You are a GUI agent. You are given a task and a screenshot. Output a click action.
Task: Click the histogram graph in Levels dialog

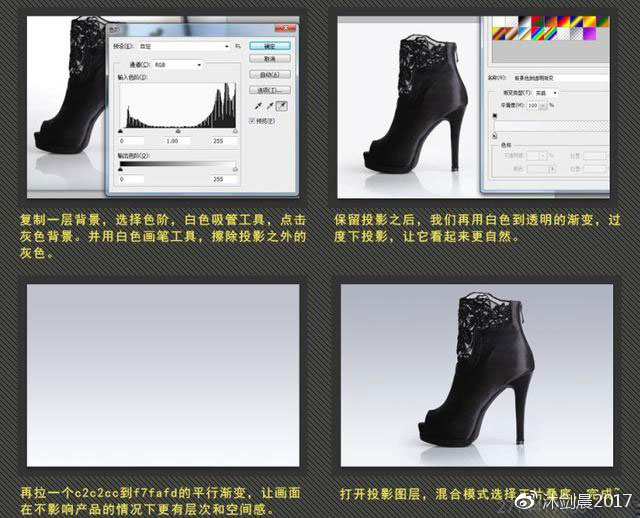point(178,106)
